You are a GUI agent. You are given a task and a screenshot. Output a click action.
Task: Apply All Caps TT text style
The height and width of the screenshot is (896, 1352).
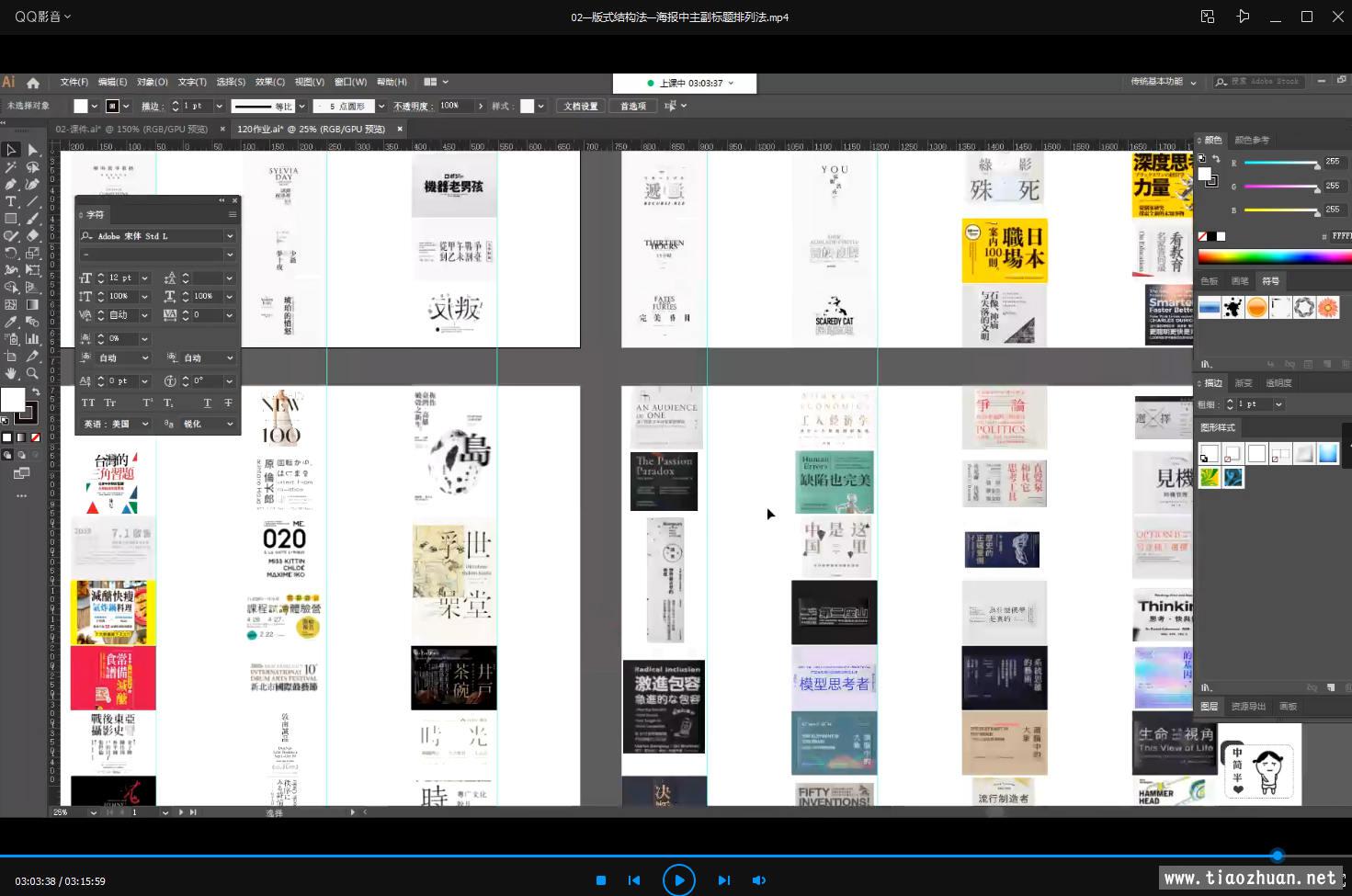click(x=88, y=403)
